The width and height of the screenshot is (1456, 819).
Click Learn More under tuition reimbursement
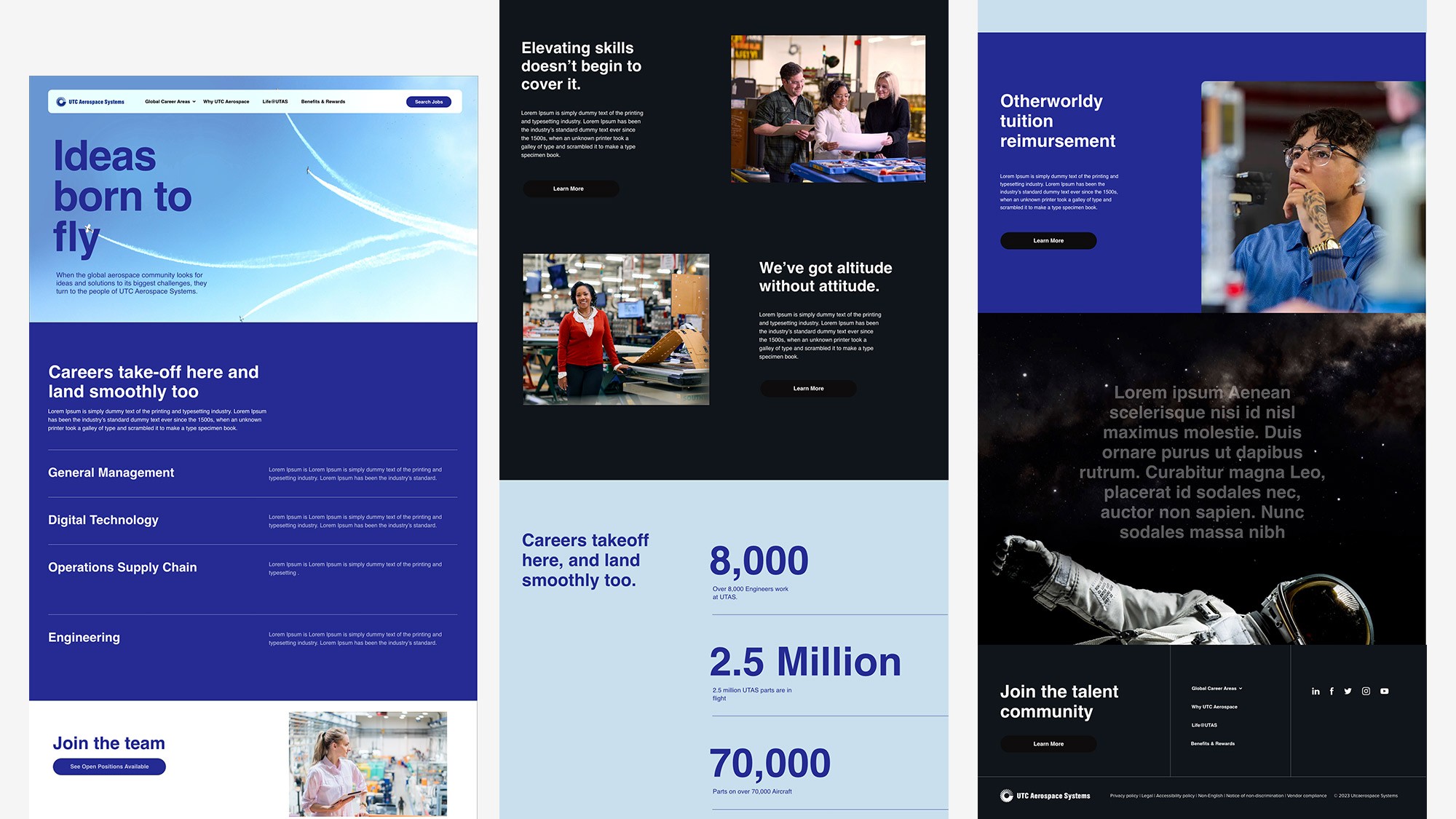(1048, 241)
